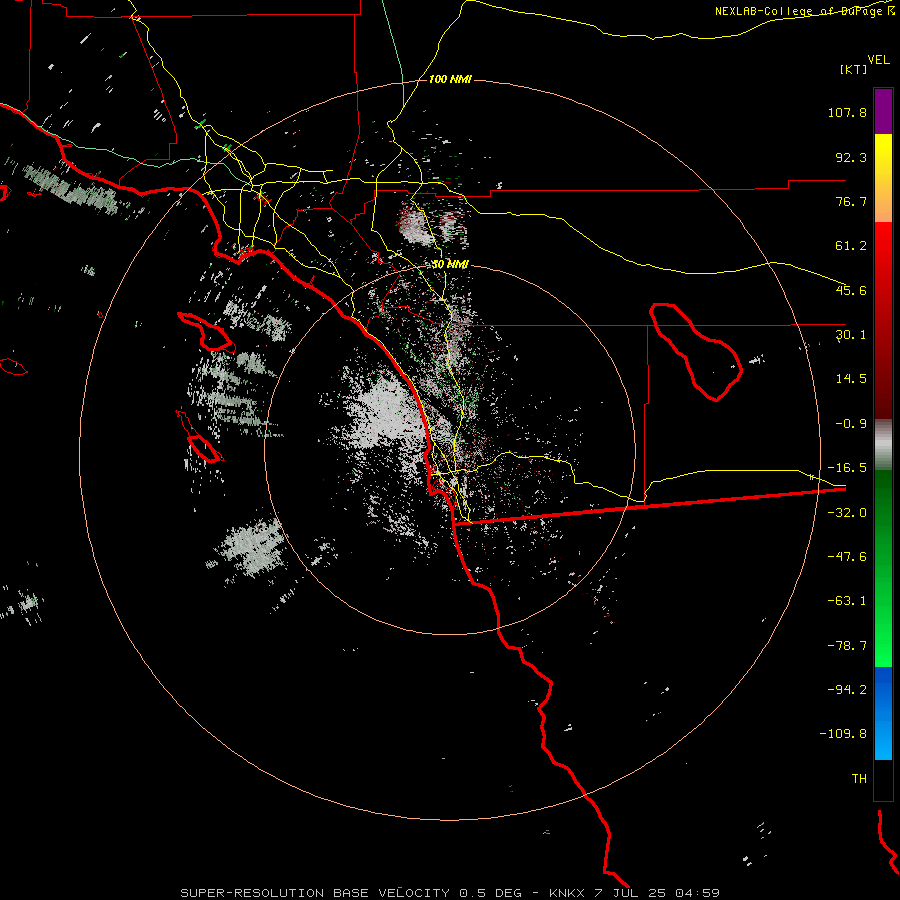The image size is (900, 900).
Task: Click the -32.0 legend value
Action: (x=847, y=513)
